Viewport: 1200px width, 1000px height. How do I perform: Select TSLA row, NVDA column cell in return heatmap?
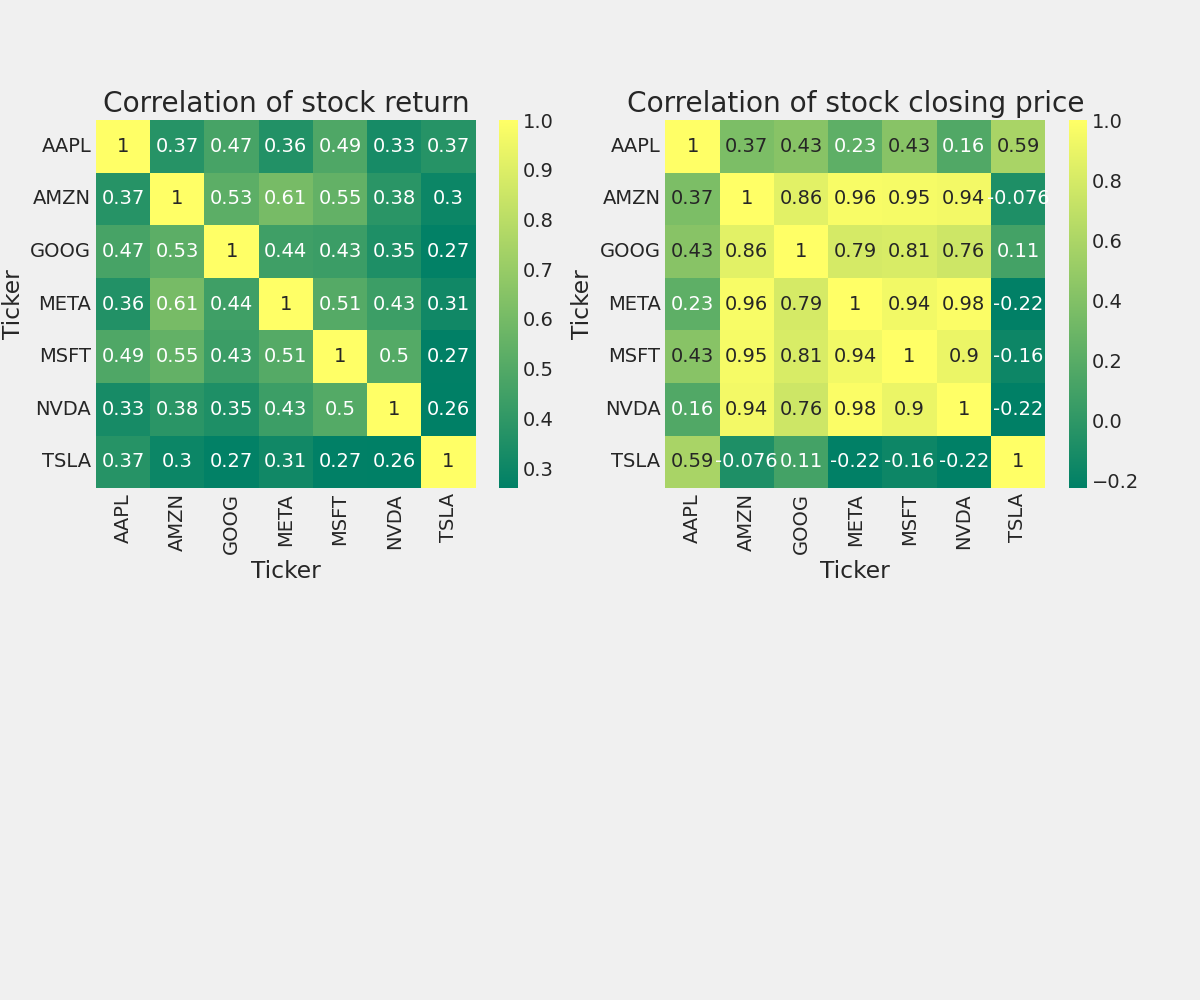[x=394, y=461]
